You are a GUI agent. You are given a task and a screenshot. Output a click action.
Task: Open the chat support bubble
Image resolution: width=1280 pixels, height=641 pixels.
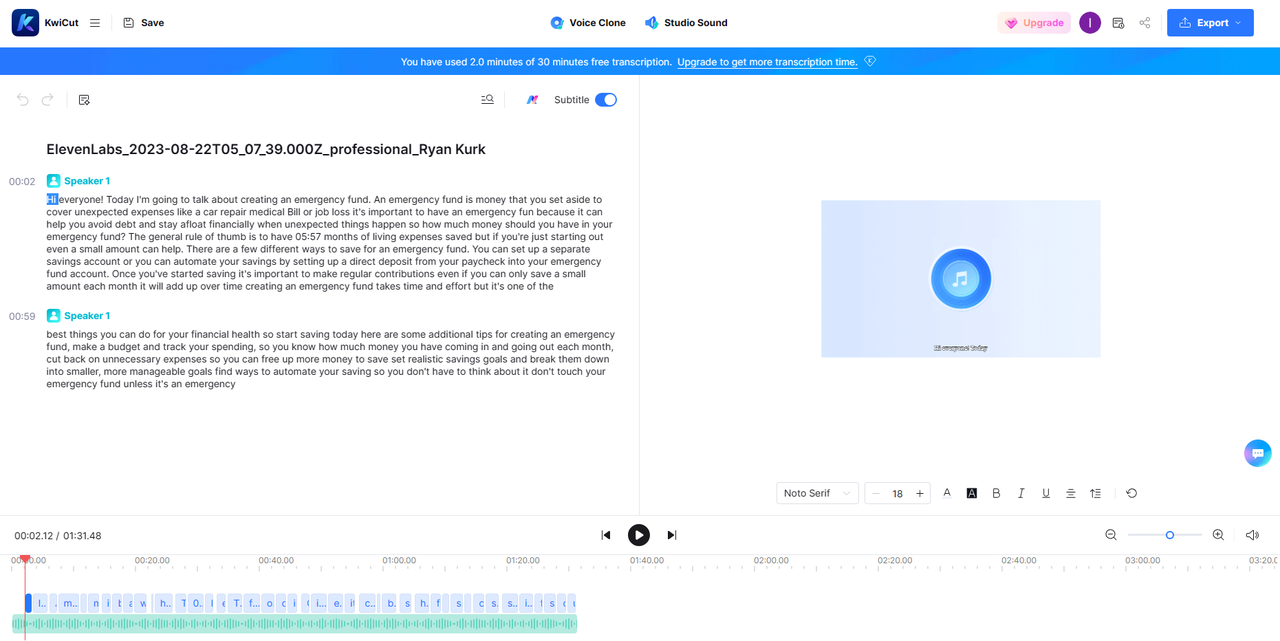click(x=1257, y=453)
